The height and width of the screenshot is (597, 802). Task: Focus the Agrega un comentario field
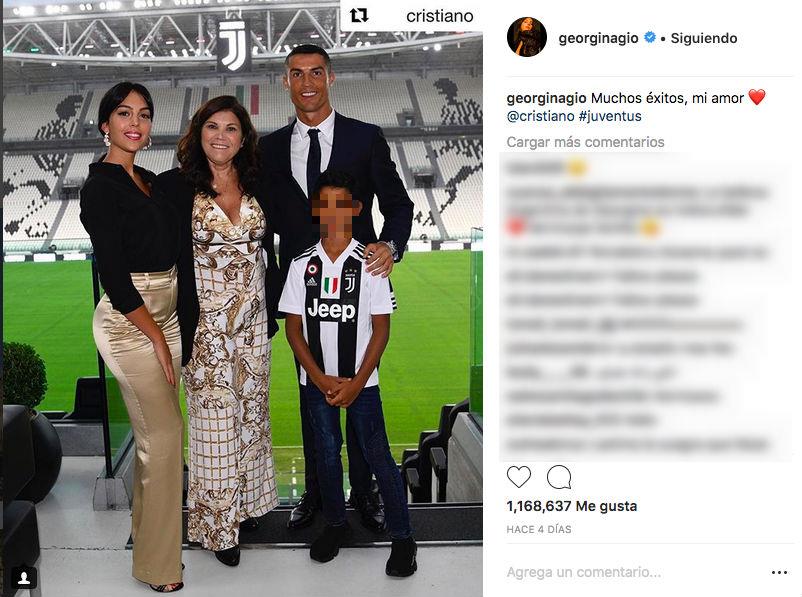click(584, 572)
